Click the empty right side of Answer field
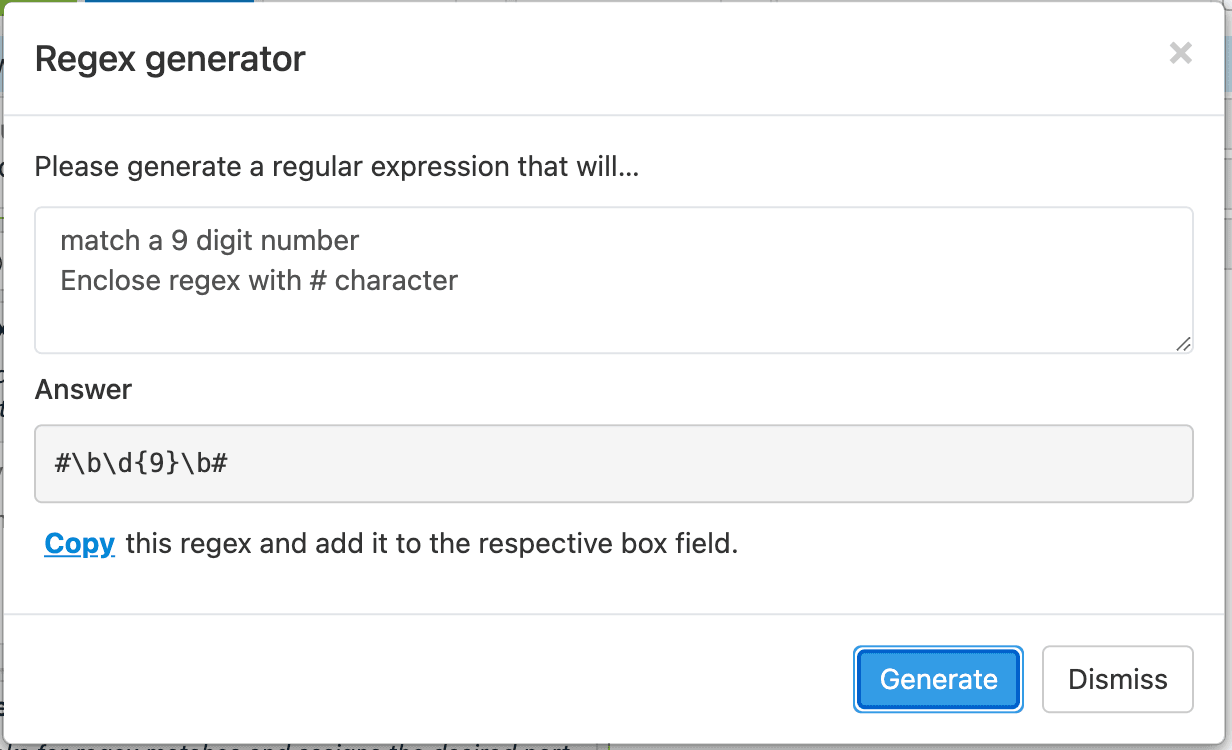The width and height of the screenshot is (1232, 750). pyautogui.click(x=900, y=463)
